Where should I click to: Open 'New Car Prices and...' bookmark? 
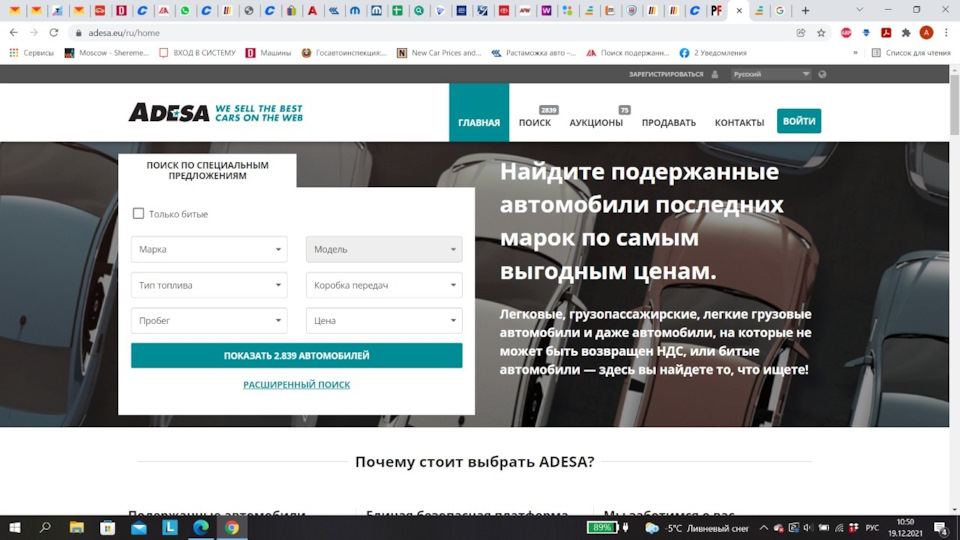pyautogui.click(x=439, y=53)
